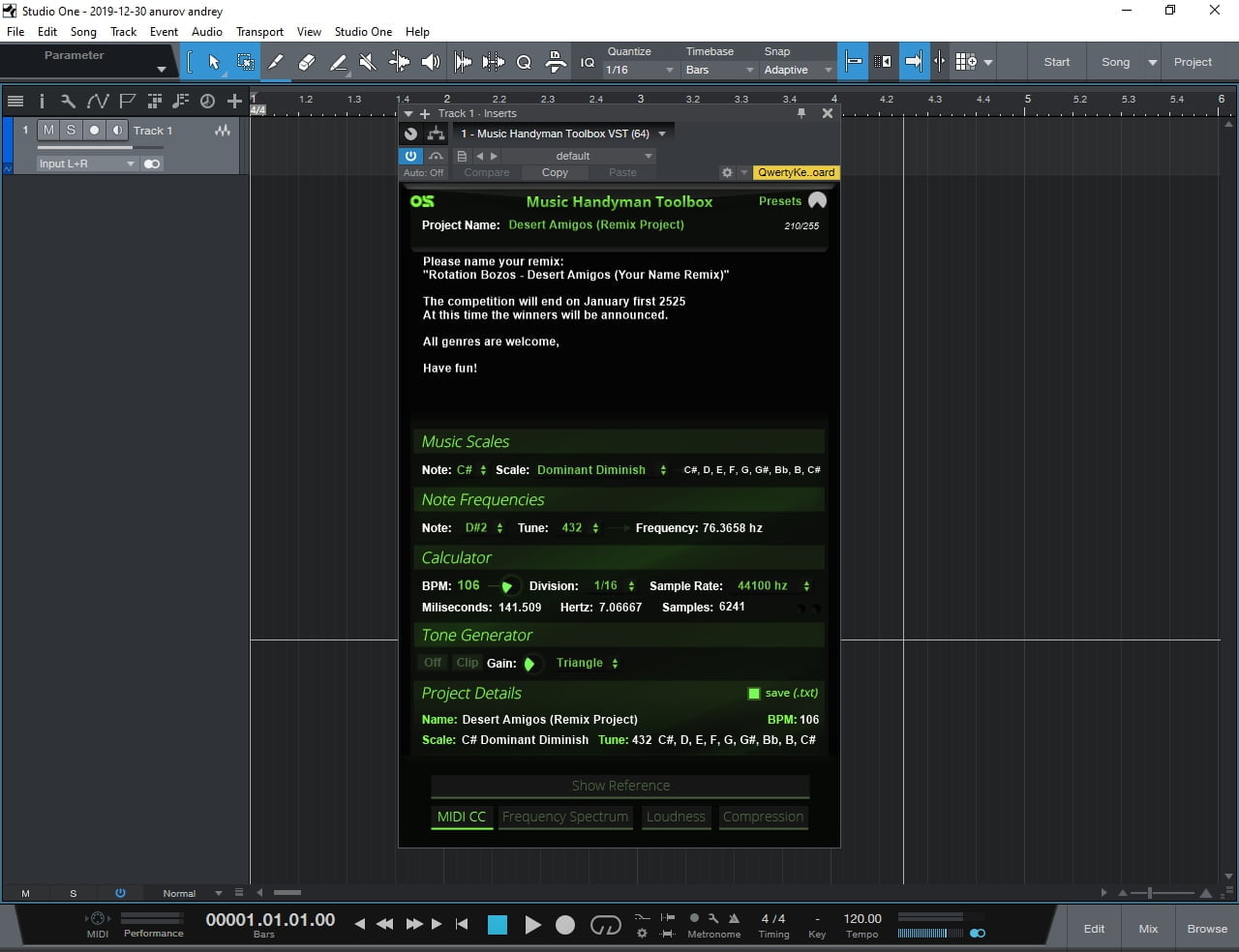Open tempo track clock icon
The height and width of the screenshot is (952, 1239).
[207, 101]
